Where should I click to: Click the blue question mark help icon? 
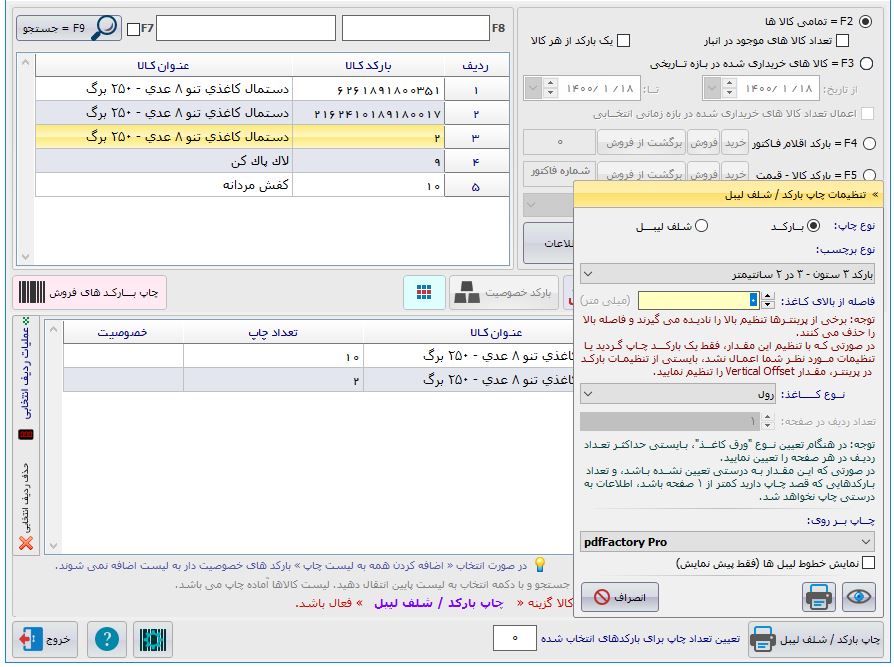(105, 638)
